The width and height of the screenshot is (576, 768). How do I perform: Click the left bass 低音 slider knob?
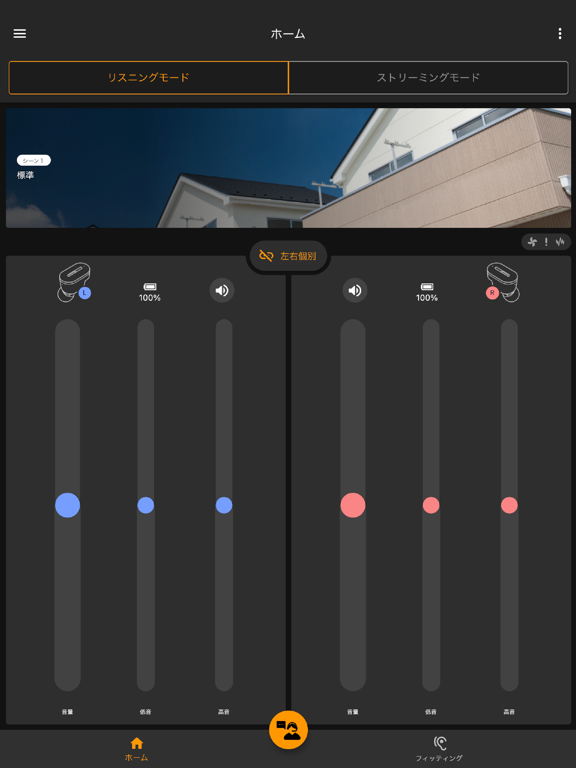point(145,505)
